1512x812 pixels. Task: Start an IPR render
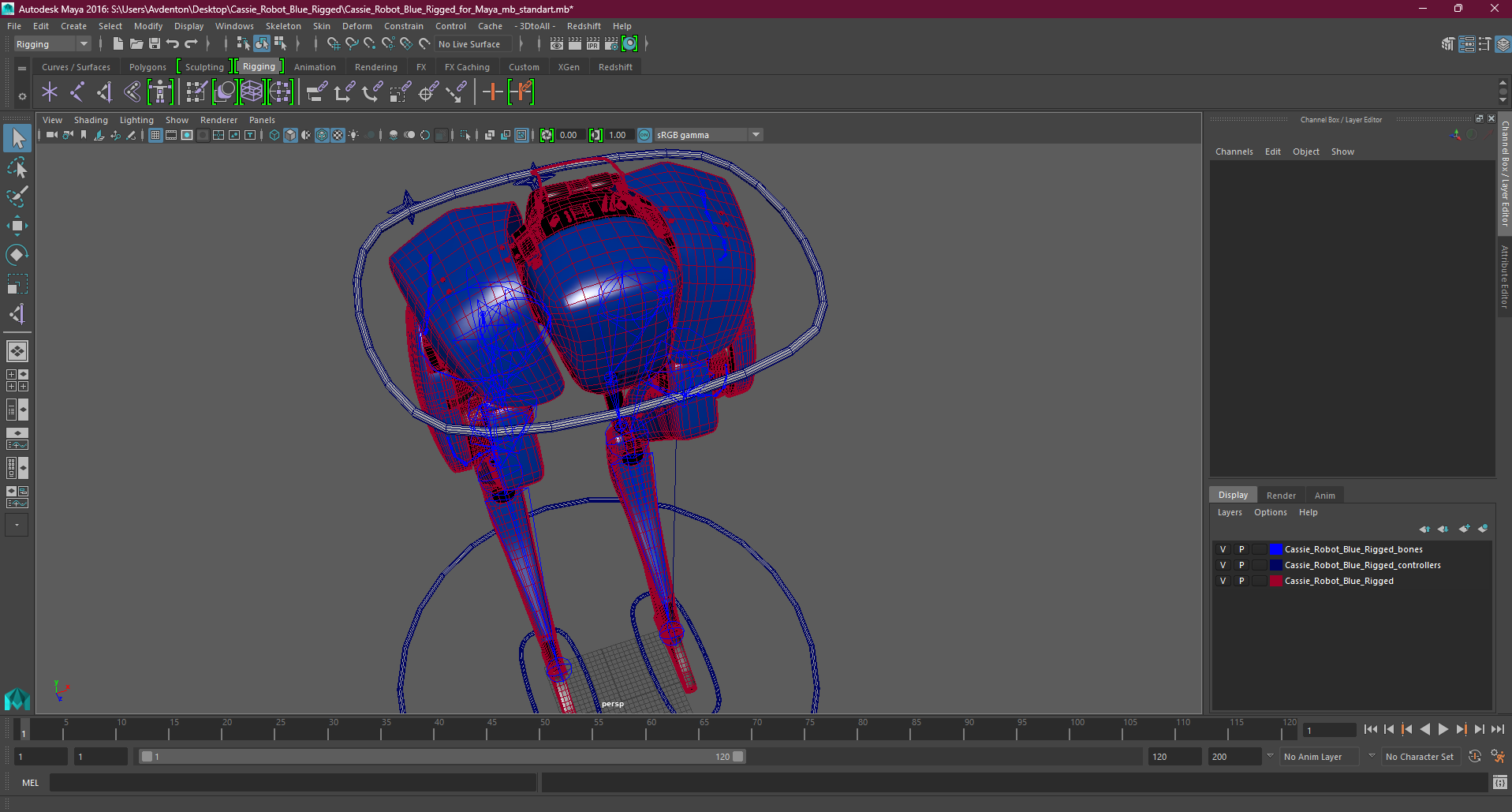click(593, 44)
